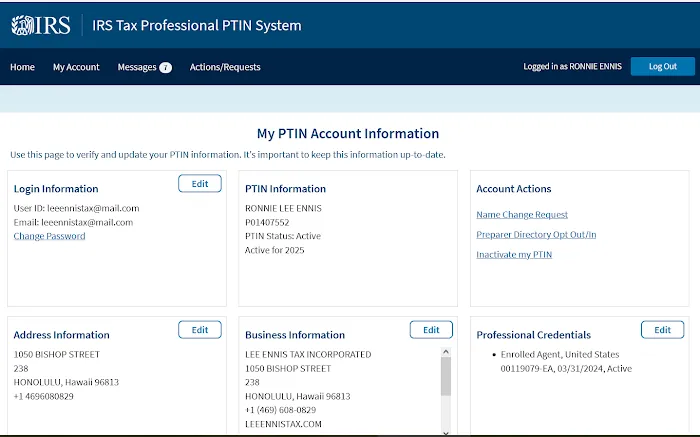The image size is (700, 437).
Task: Edit Professional Credentials
Action: point(662,330)
